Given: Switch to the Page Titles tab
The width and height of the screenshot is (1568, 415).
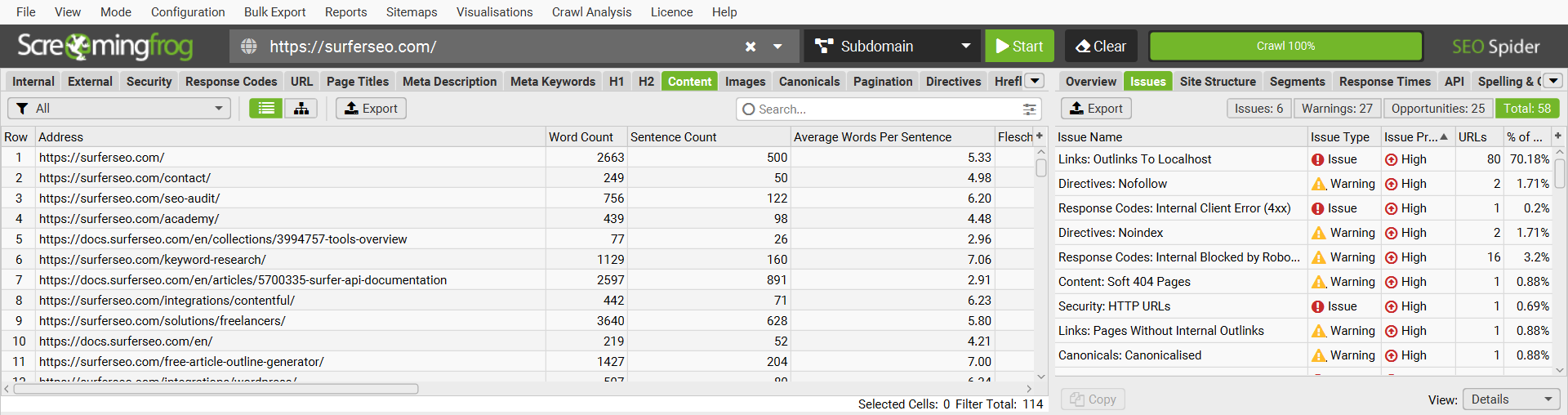Looking at the screenshot, I should pos(357,82).
